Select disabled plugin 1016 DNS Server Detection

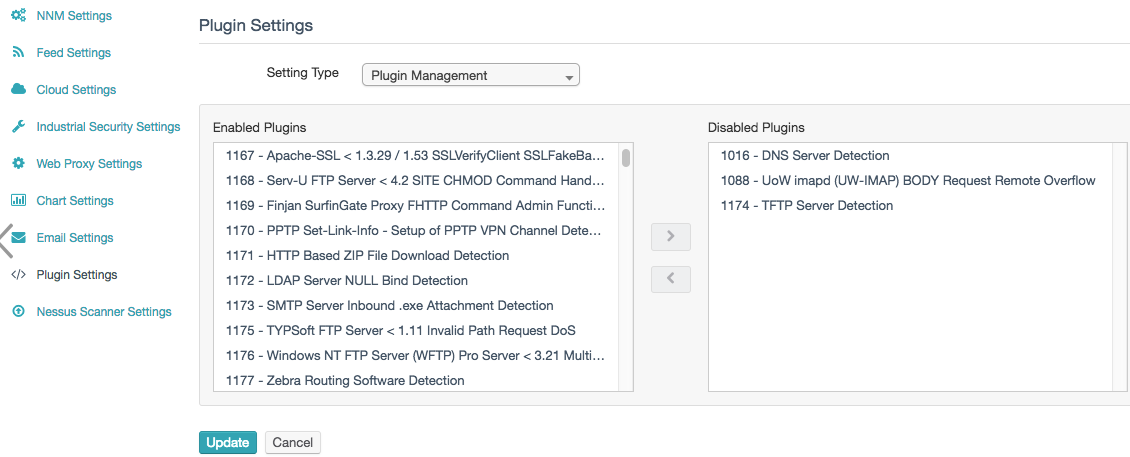click(x=804, y=156)
